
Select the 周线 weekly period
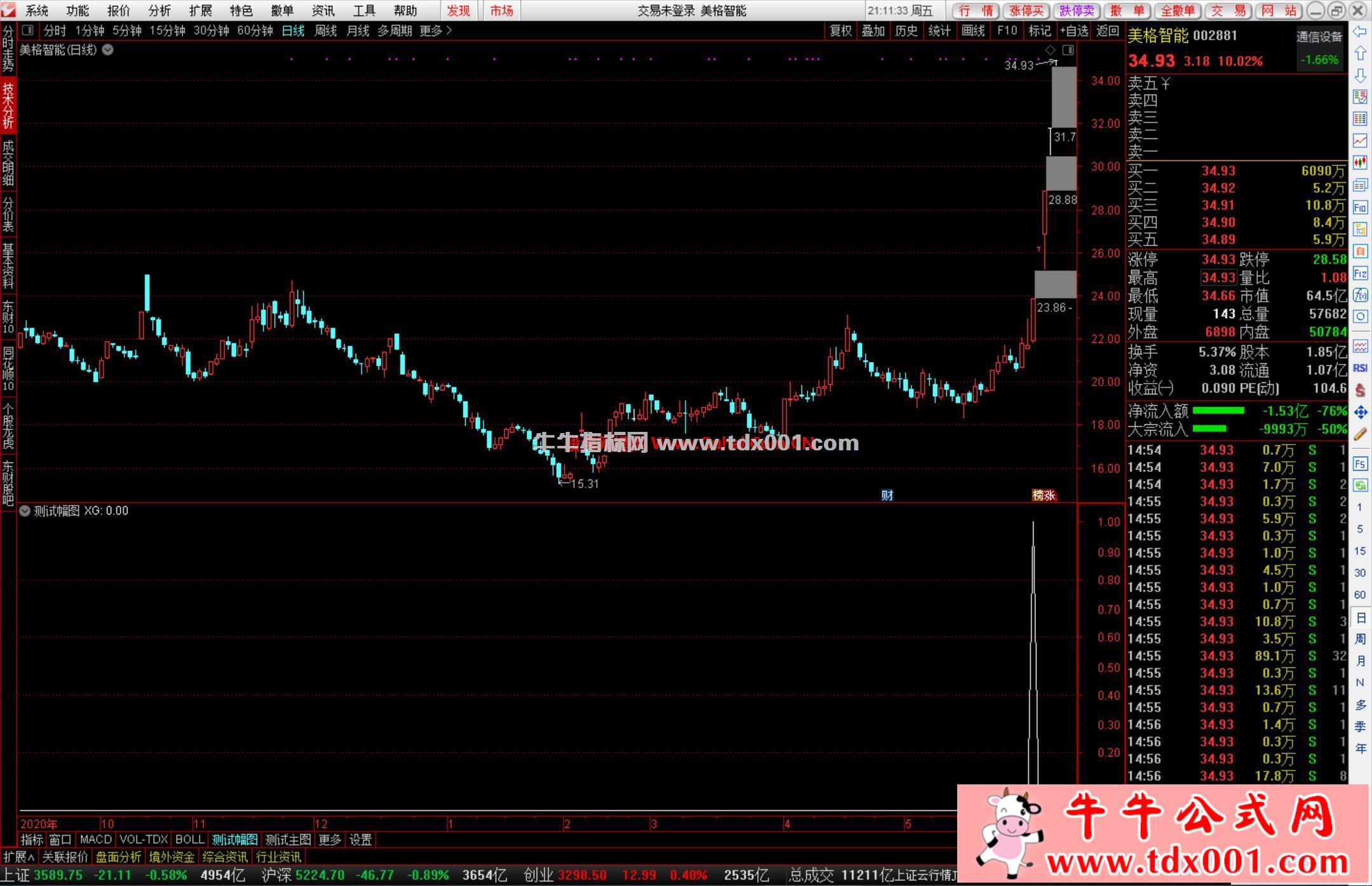click(325, 30)
